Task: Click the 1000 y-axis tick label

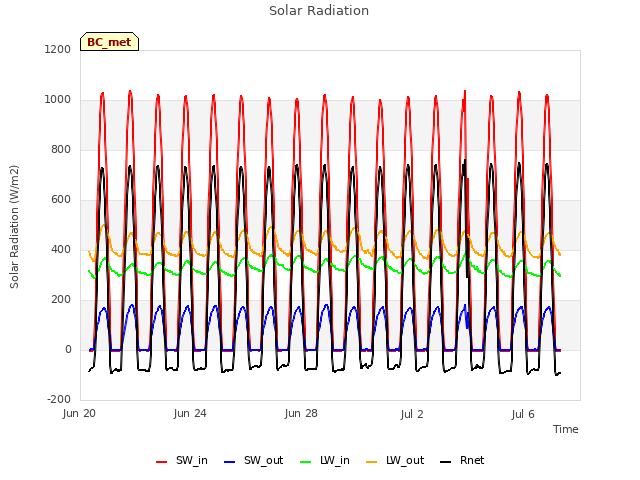Action: pos(58,100)
